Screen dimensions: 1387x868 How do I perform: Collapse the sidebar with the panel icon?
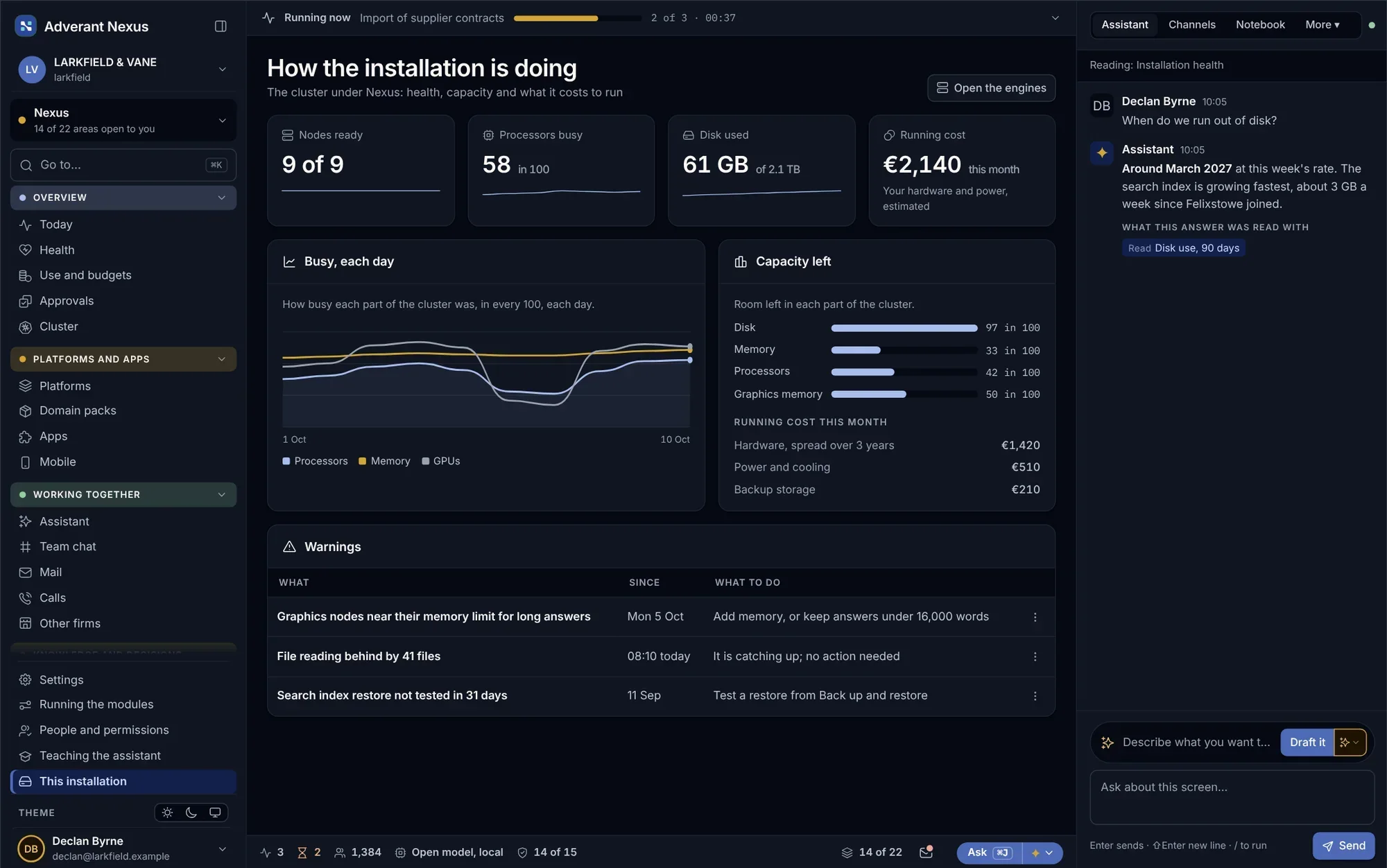(221, 26)
